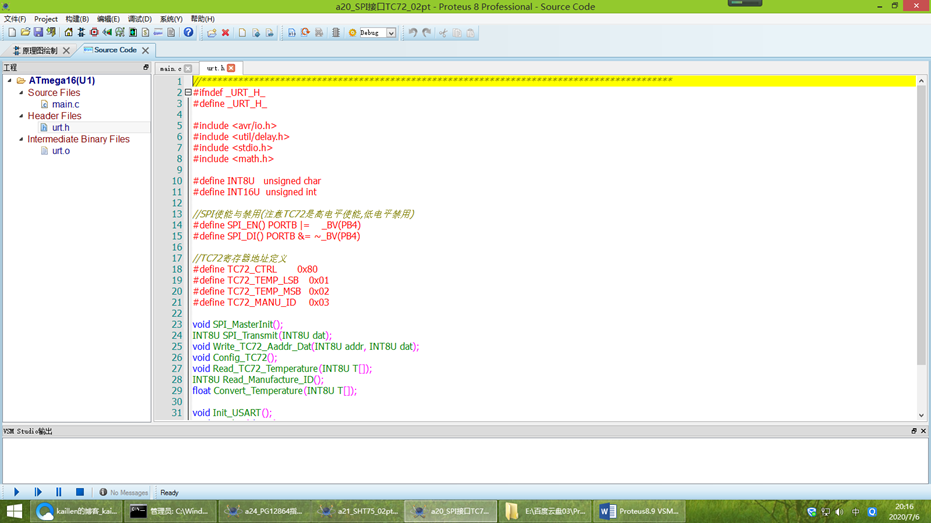This screenshot has height=524, width=931.
Task: Switch to a24_PG12864 taskbar window
Action: click(264, 511)
